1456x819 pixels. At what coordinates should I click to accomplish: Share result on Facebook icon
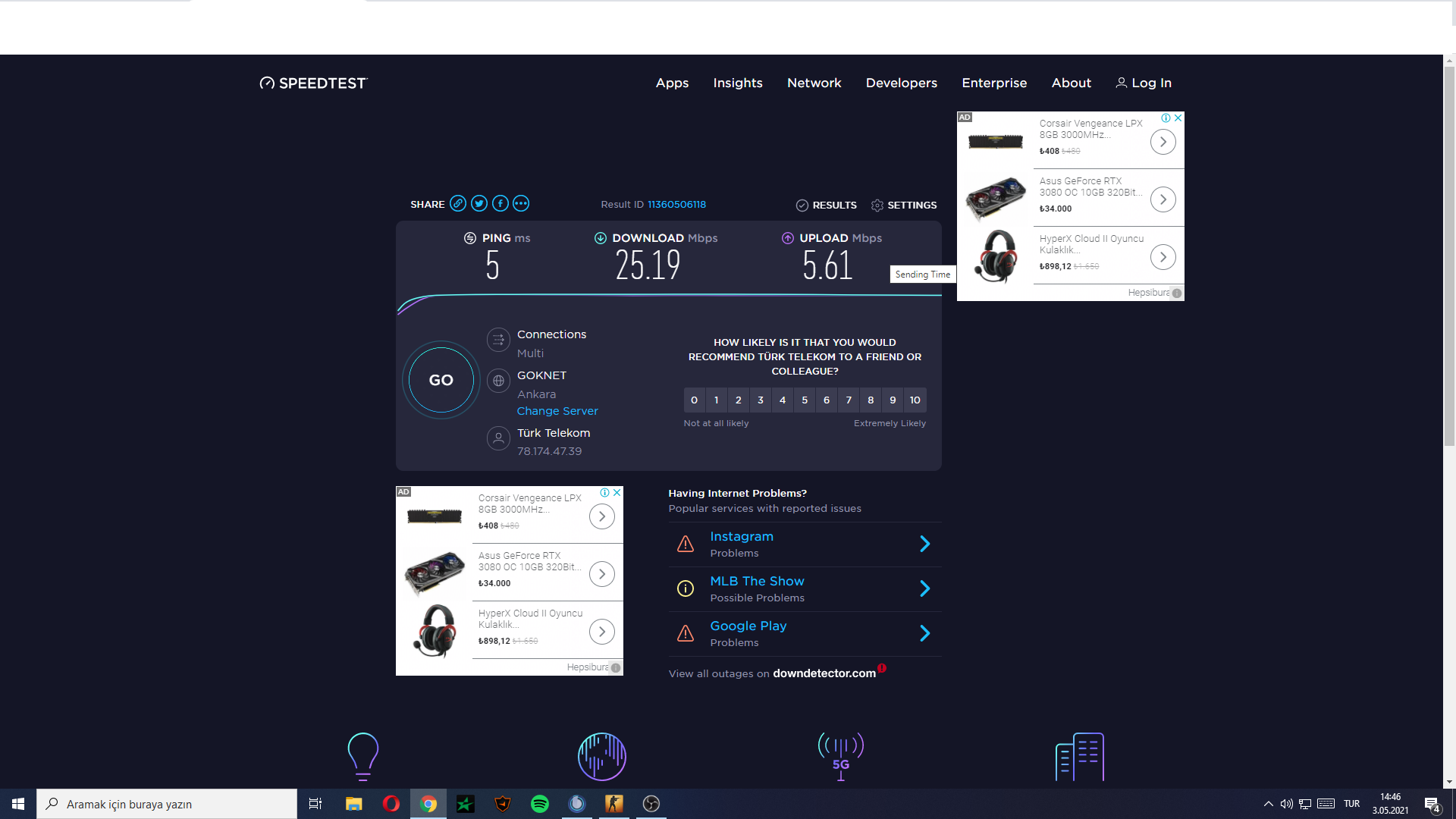[500, 203]
